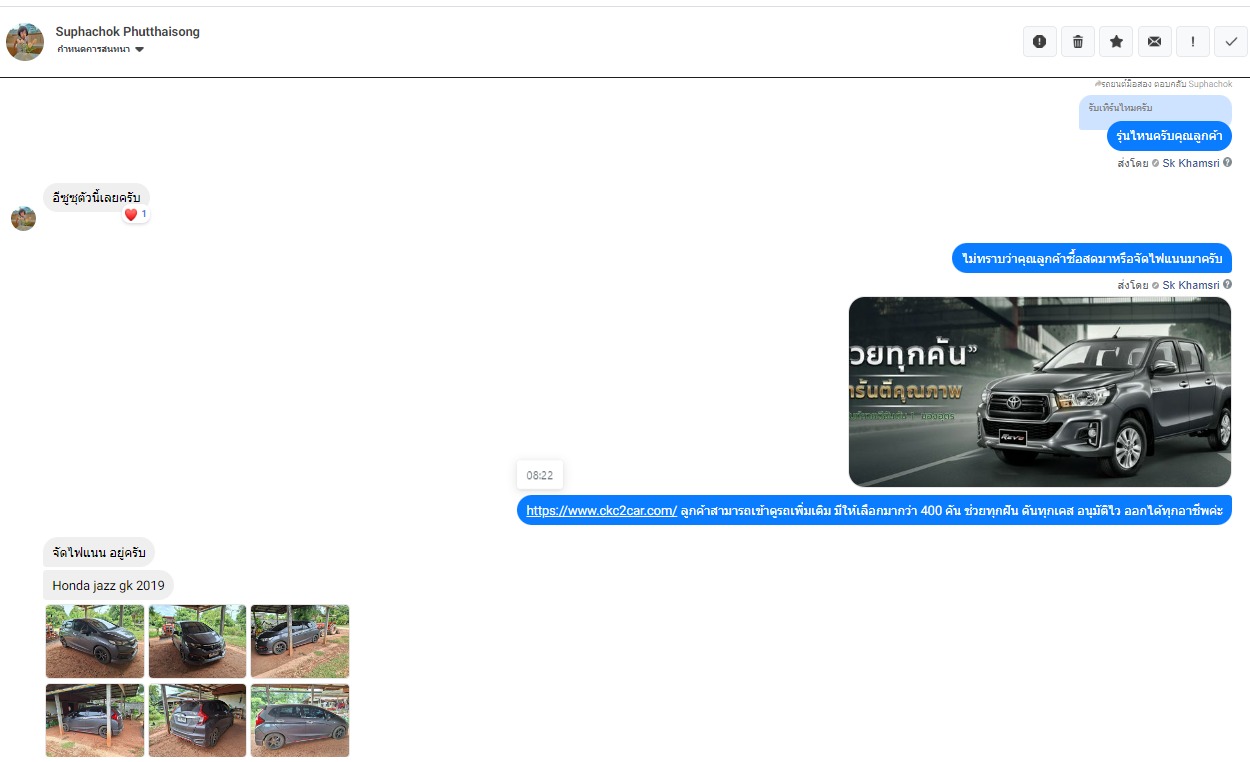Open first Honda Jazz photo thumbnail

(95, 641)
